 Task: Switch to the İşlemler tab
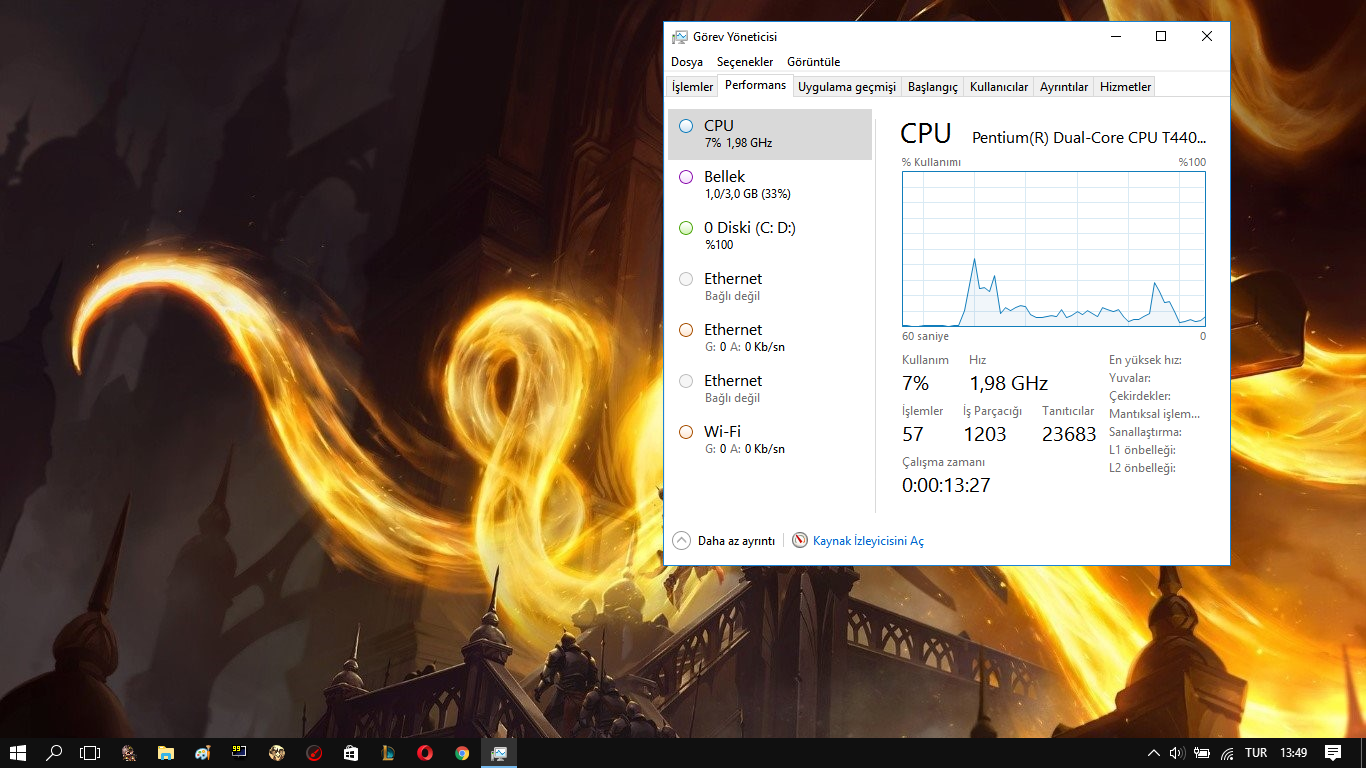[x=692, y=87]
